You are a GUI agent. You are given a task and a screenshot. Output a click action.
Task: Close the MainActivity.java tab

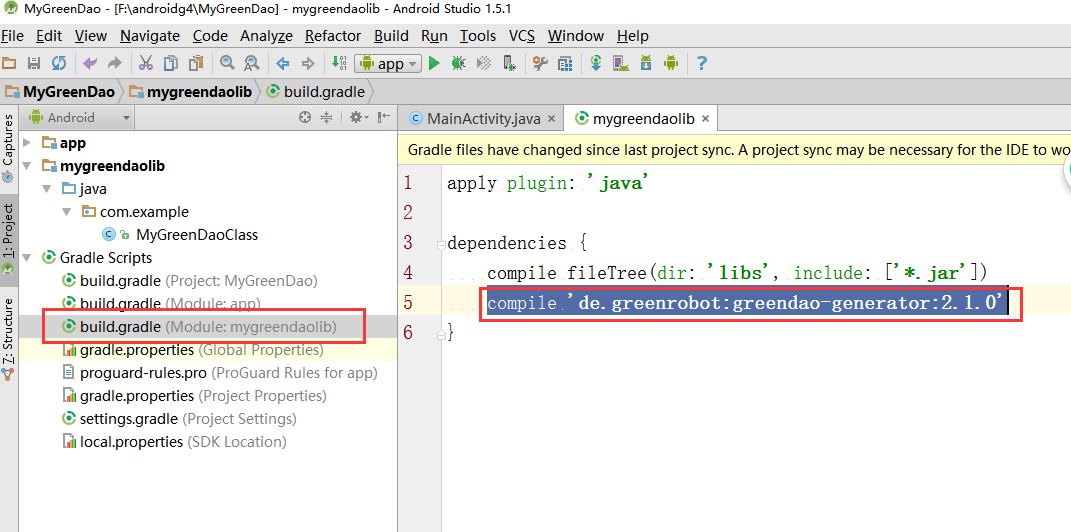pos(551,119)
